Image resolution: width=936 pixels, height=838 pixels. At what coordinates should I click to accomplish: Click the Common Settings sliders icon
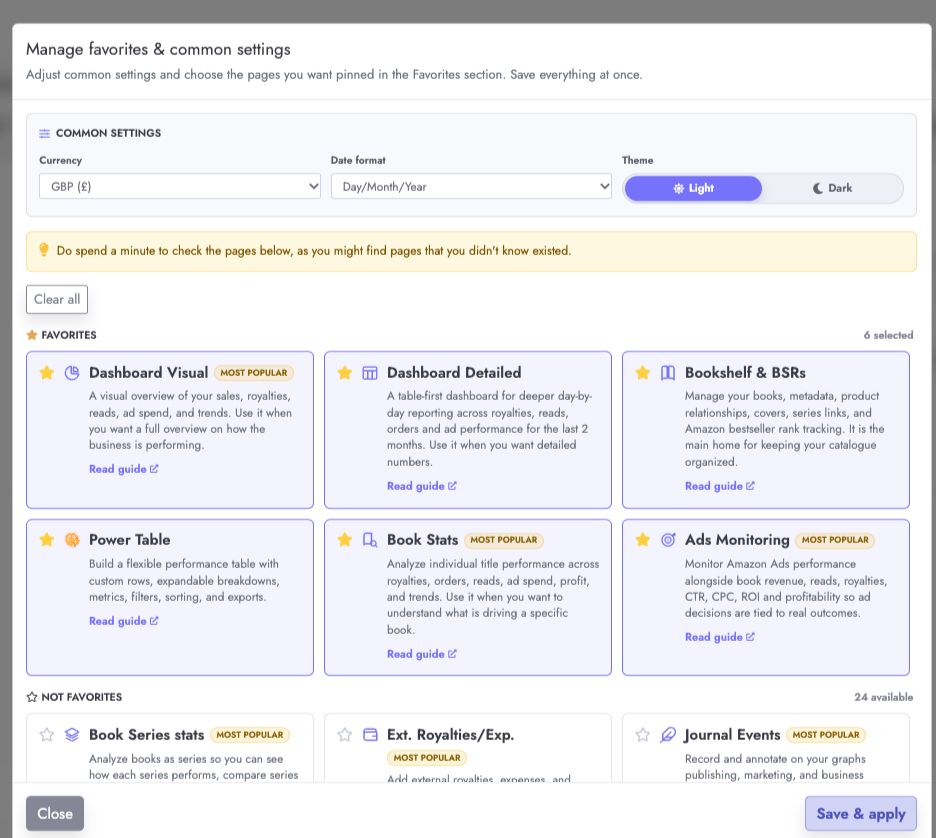pyautogui.click(x=44, y=133)
